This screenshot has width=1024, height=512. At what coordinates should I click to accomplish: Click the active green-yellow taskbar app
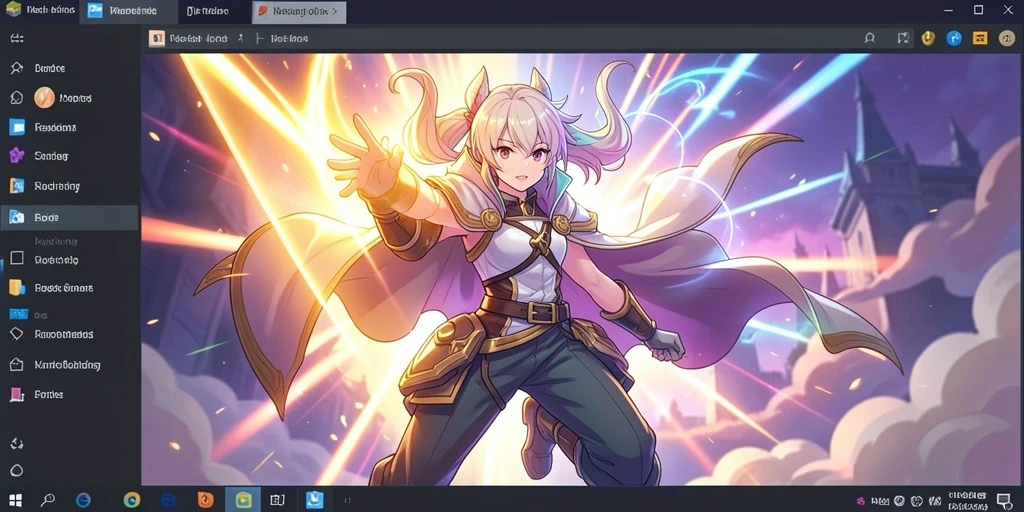(243, 500)
